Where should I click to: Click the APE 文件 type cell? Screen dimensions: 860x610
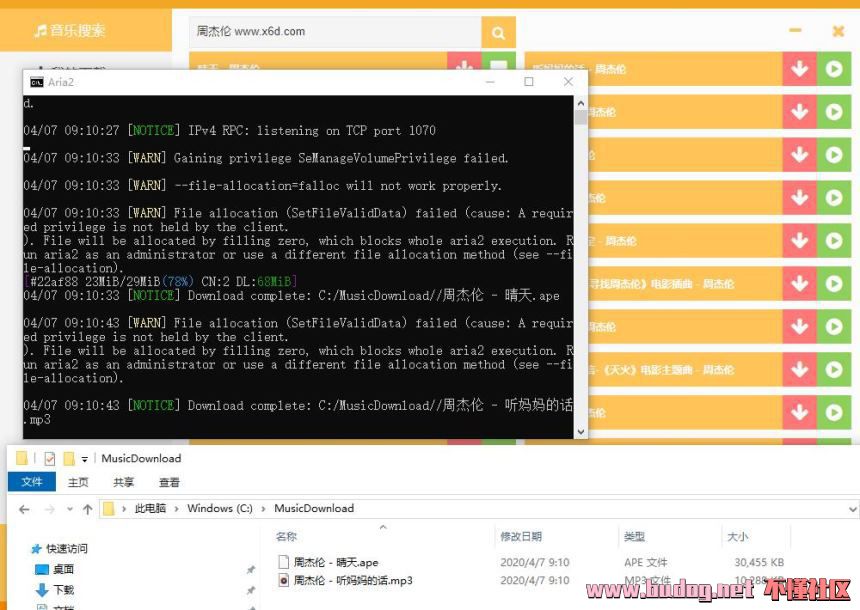point(646,562)
